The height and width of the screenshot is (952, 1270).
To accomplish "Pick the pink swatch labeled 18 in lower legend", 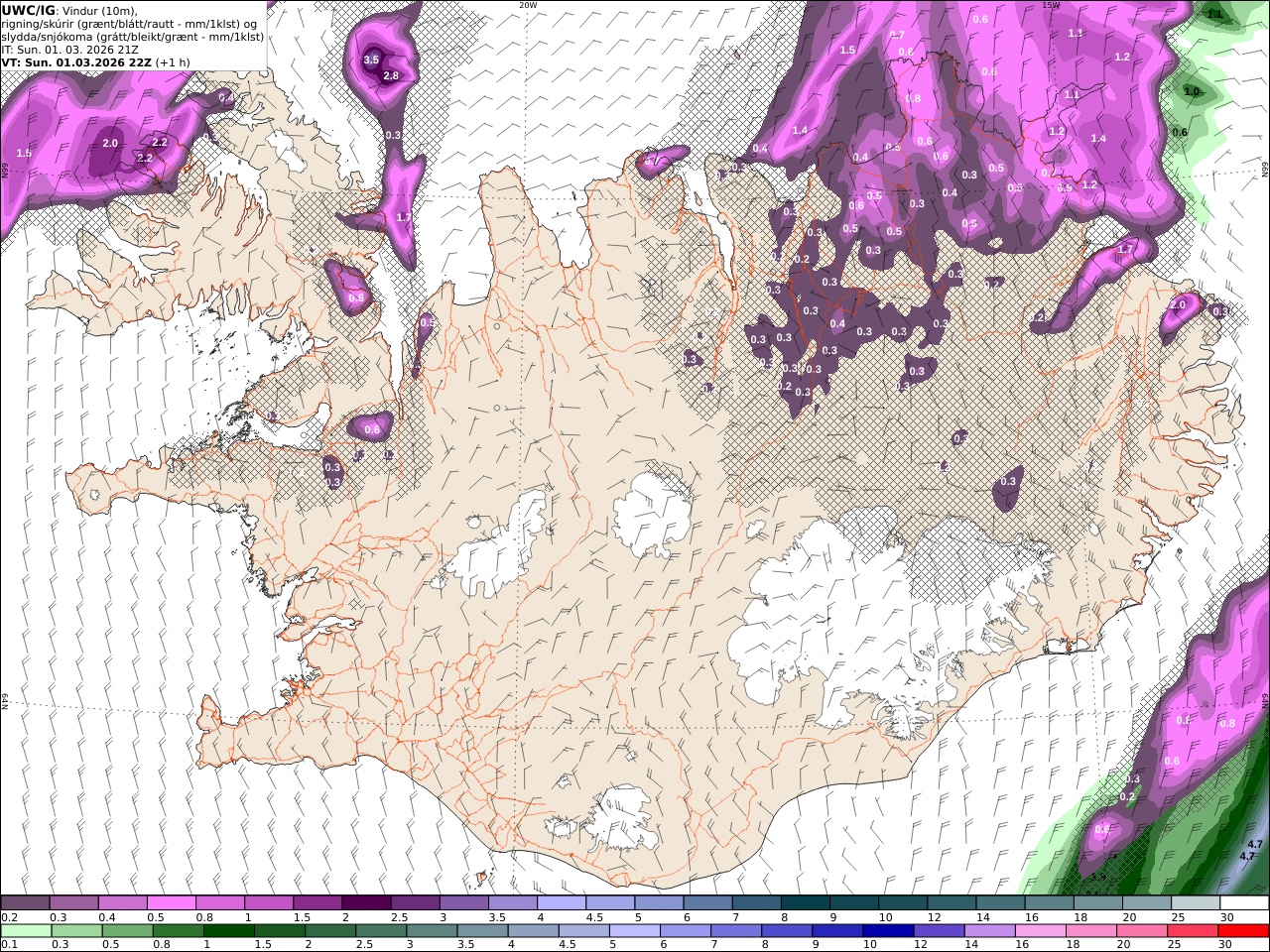I will (x=1092, y=931).
